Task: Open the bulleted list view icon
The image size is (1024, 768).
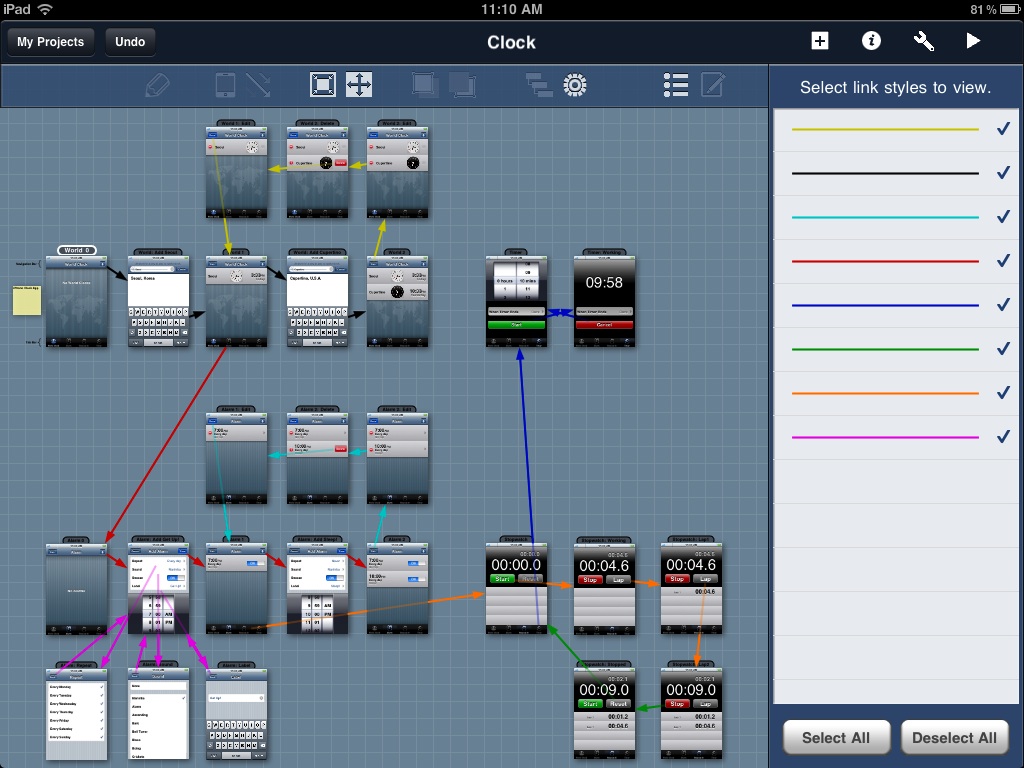Action: click(x=676, y=85)
